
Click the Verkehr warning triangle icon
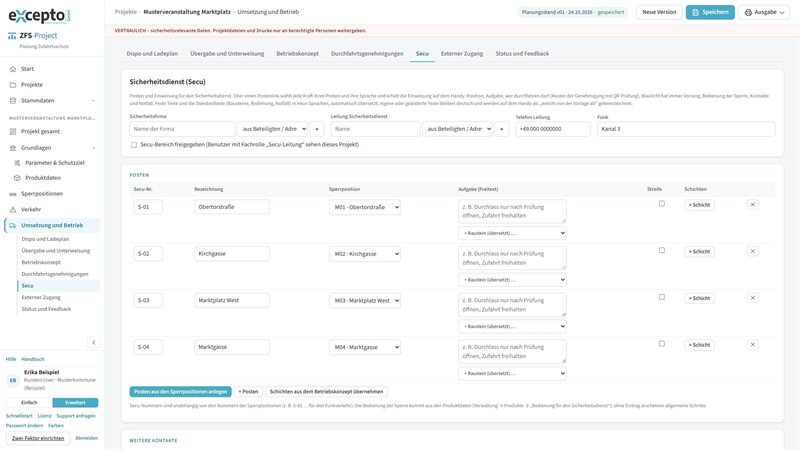[13, 210]
